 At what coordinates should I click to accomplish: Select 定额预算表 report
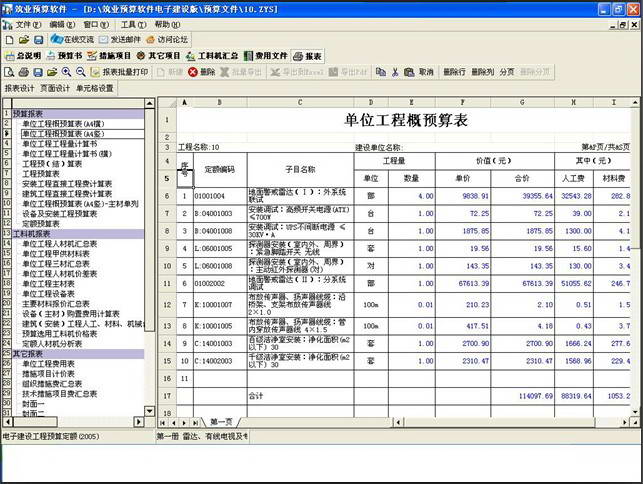coord(41,224)
